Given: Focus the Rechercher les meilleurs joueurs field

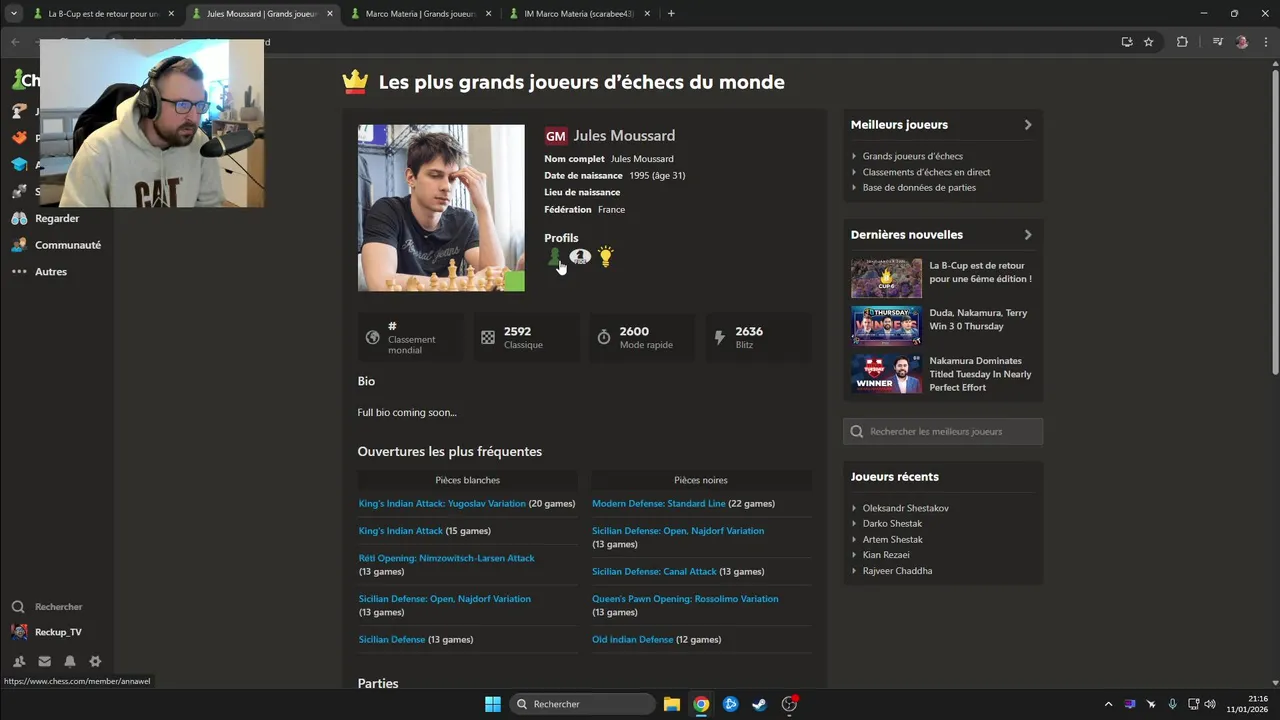Looking at the screenshot, I should pos(943,431).
